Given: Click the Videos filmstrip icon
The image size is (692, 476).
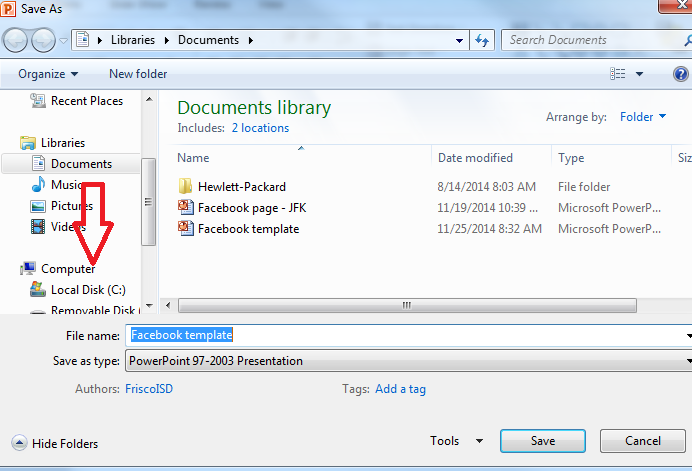Looking at the screenshot, I should point(38,227).
